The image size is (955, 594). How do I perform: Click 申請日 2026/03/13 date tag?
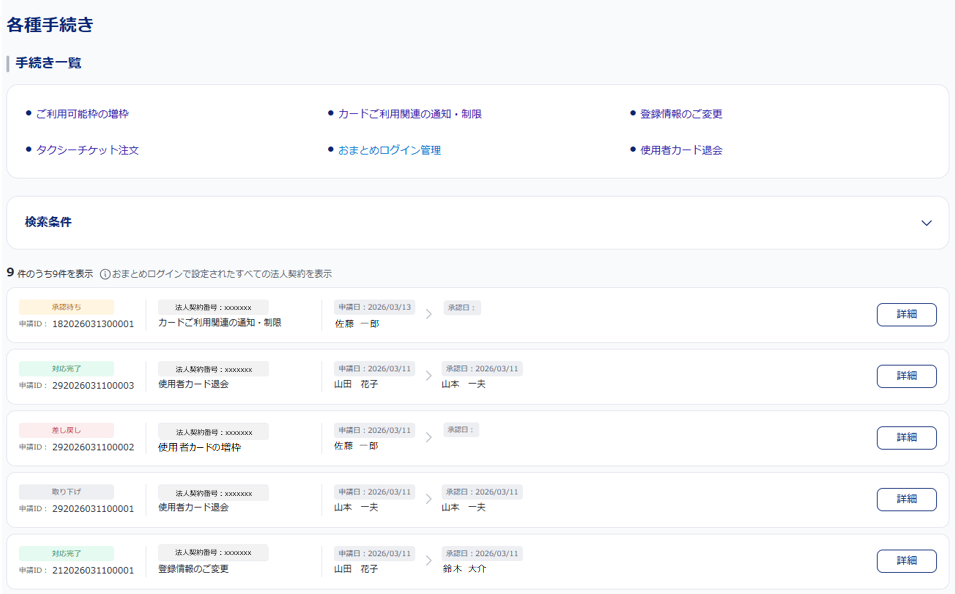[x=375, y=307]
